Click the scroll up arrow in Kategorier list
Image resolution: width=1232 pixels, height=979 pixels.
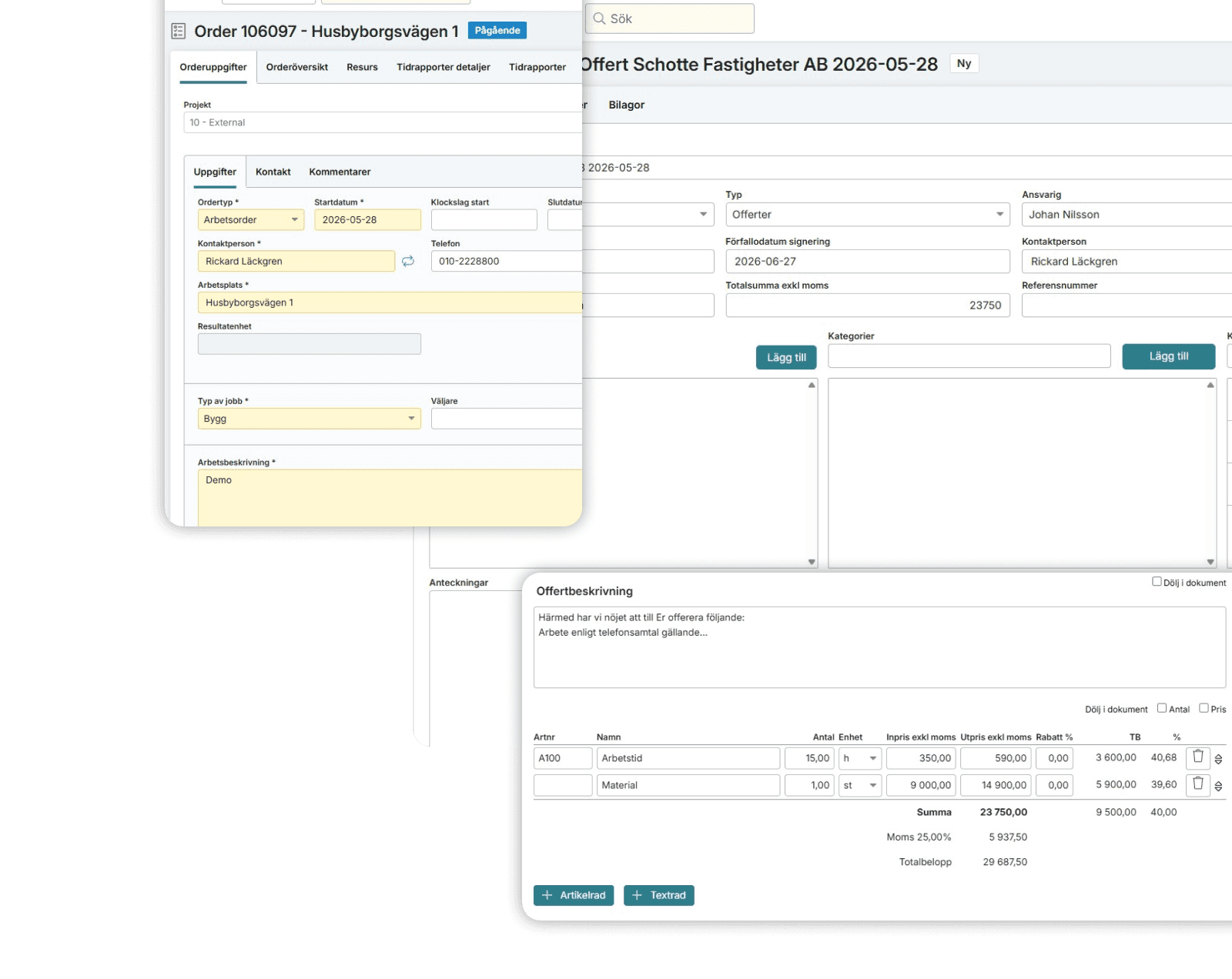click(x=1210, y=385)
